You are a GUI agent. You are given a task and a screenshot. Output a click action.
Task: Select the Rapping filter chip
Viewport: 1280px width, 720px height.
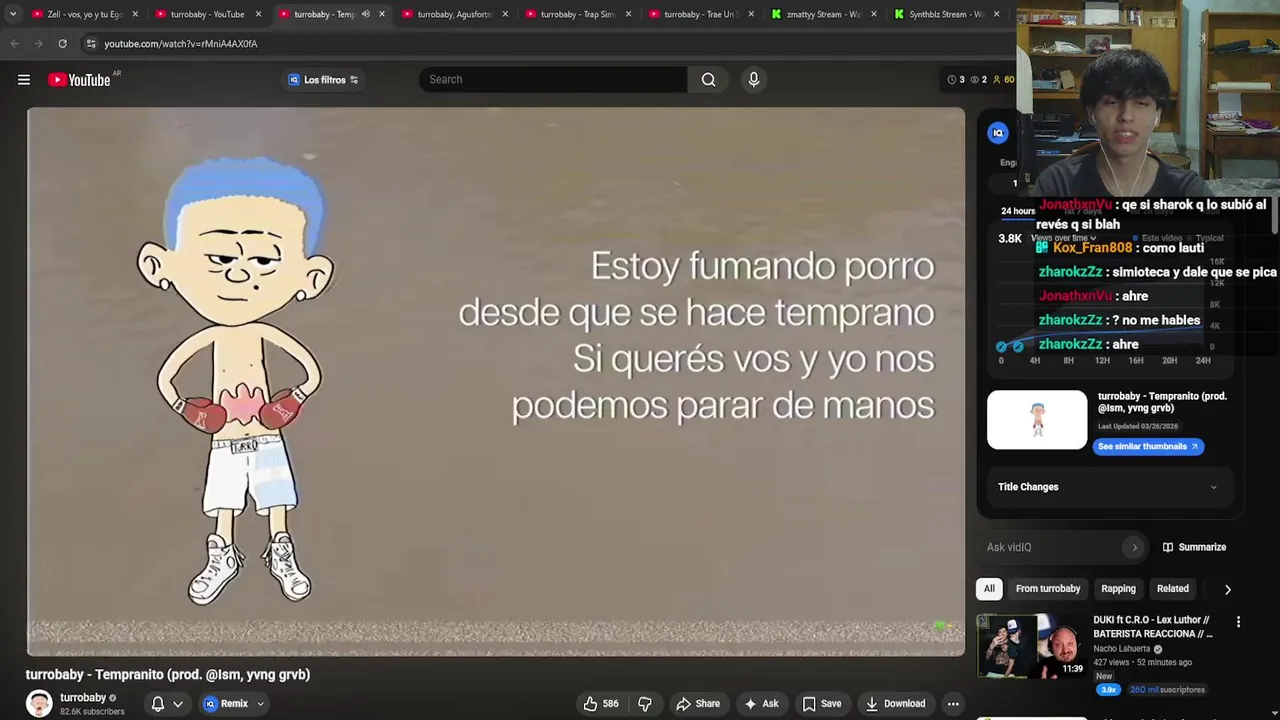[1118, 589]
